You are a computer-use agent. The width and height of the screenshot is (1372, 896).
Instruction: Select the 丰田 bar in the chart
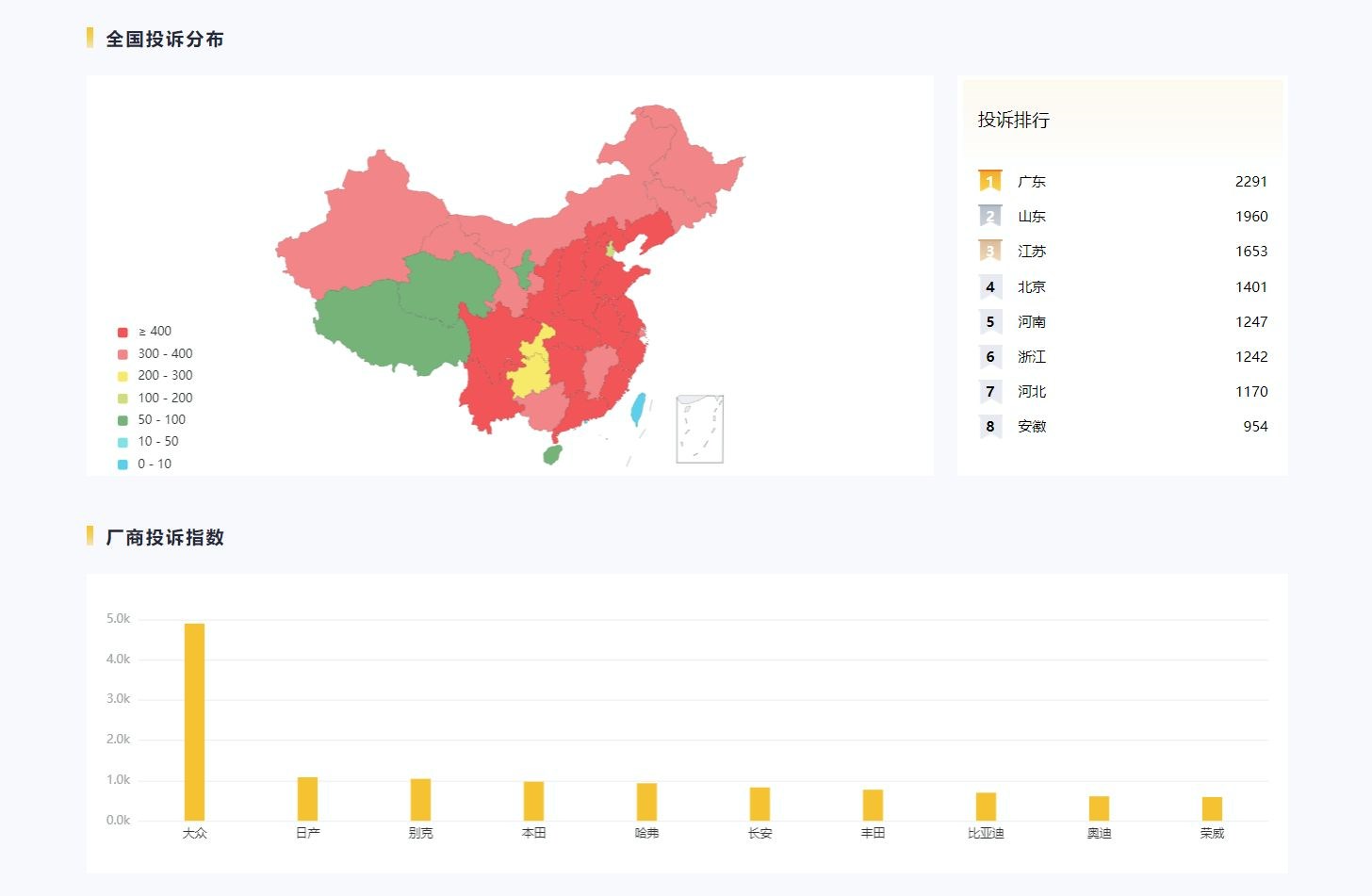point(873,806)
